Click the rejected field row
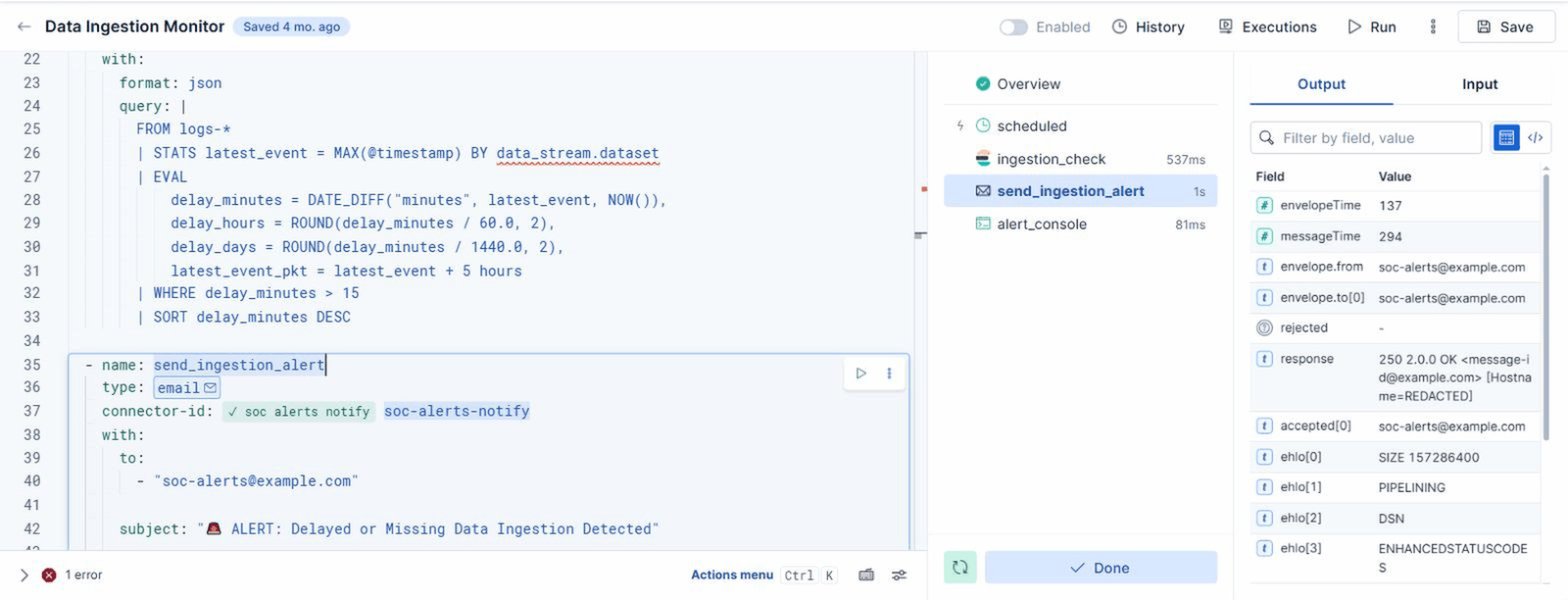Viewport: 1568px width, 600px height. click(1395, 328)
